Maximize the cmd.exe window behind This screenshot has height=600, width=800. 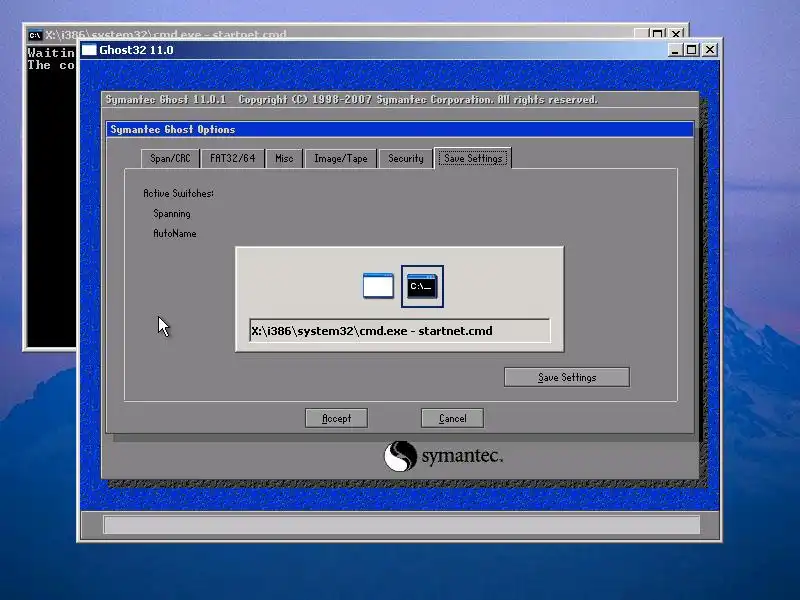pyautogui.click(x=658, y=34)
